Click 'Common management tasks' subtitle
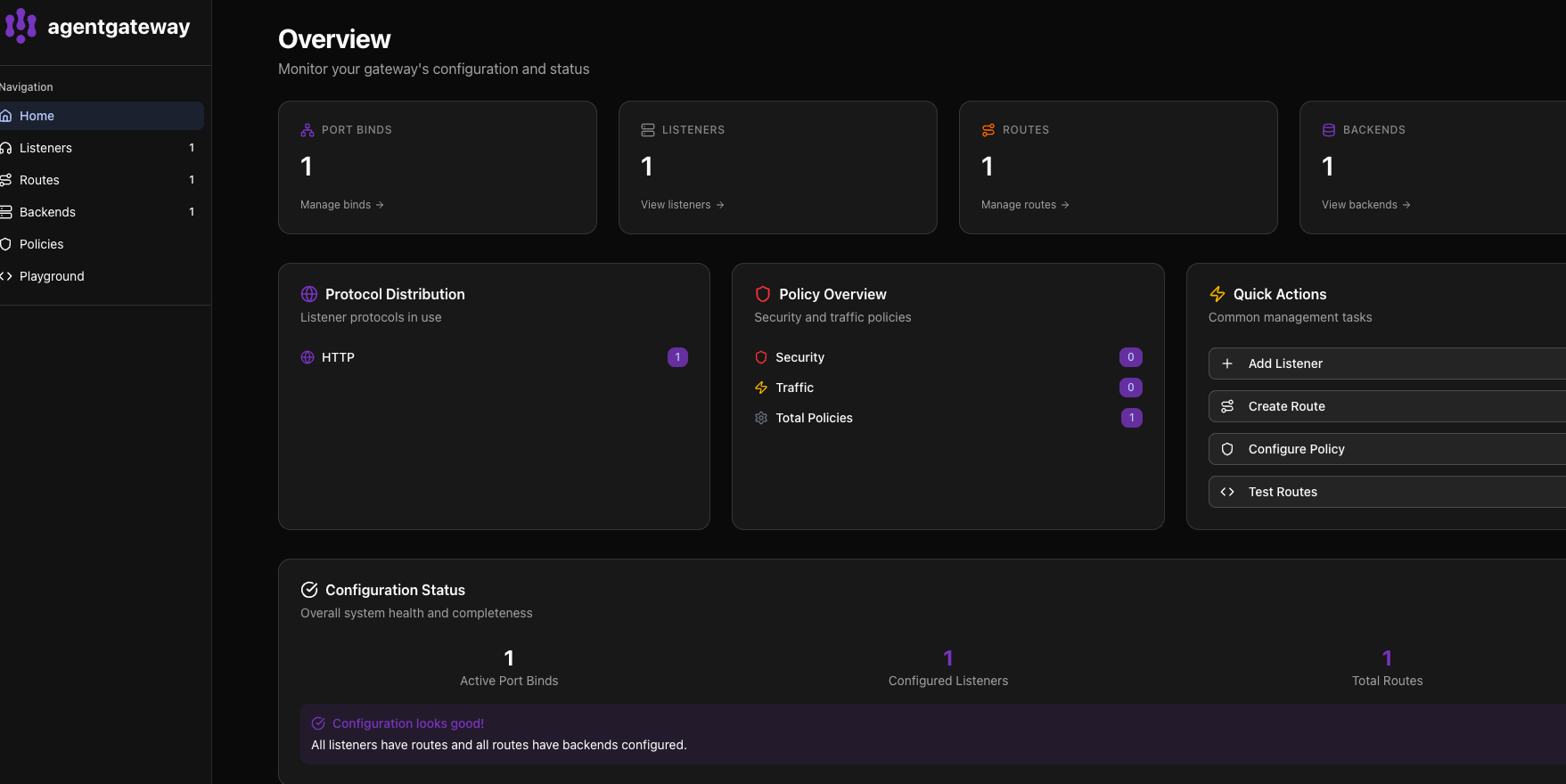The width and height of the screenshot is (1566, 784). [x=1290, y=317]
